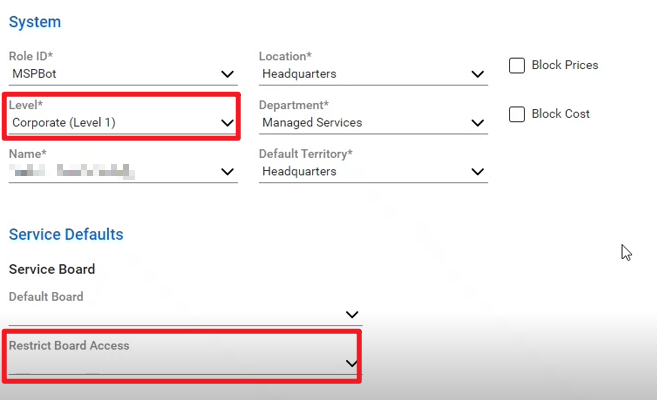Click the Block Prices label text

point(566,66)
